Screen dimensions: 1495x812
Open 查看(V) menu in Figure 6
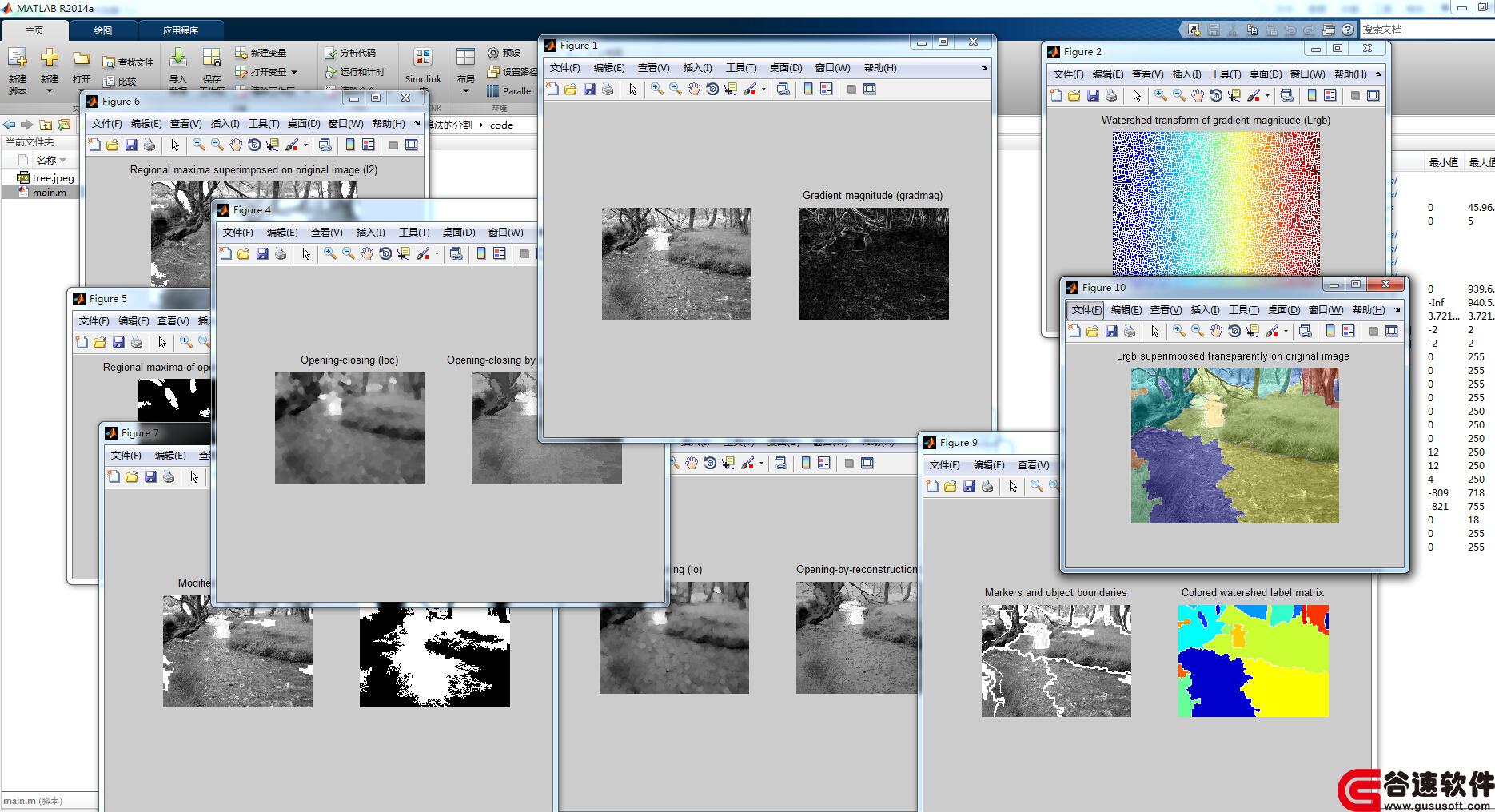(185, 124)
